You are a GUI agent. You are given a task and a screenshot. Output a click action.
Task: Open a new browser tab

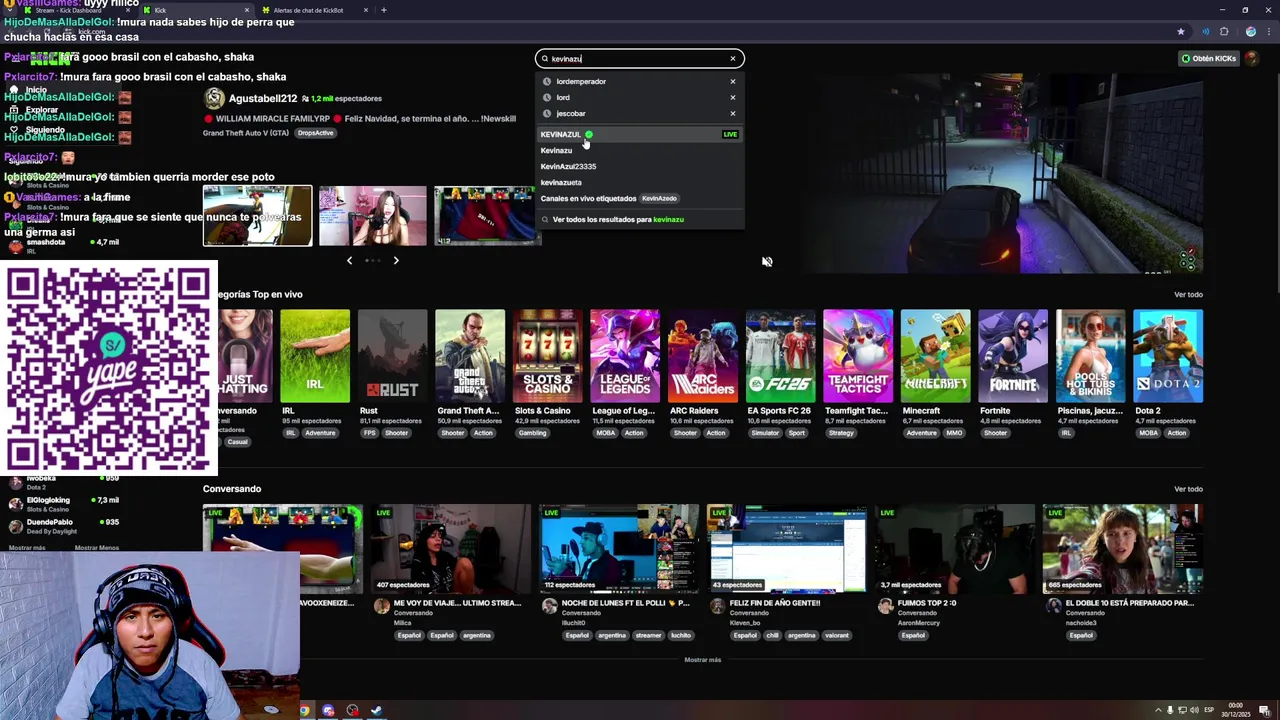click(383, 10)
